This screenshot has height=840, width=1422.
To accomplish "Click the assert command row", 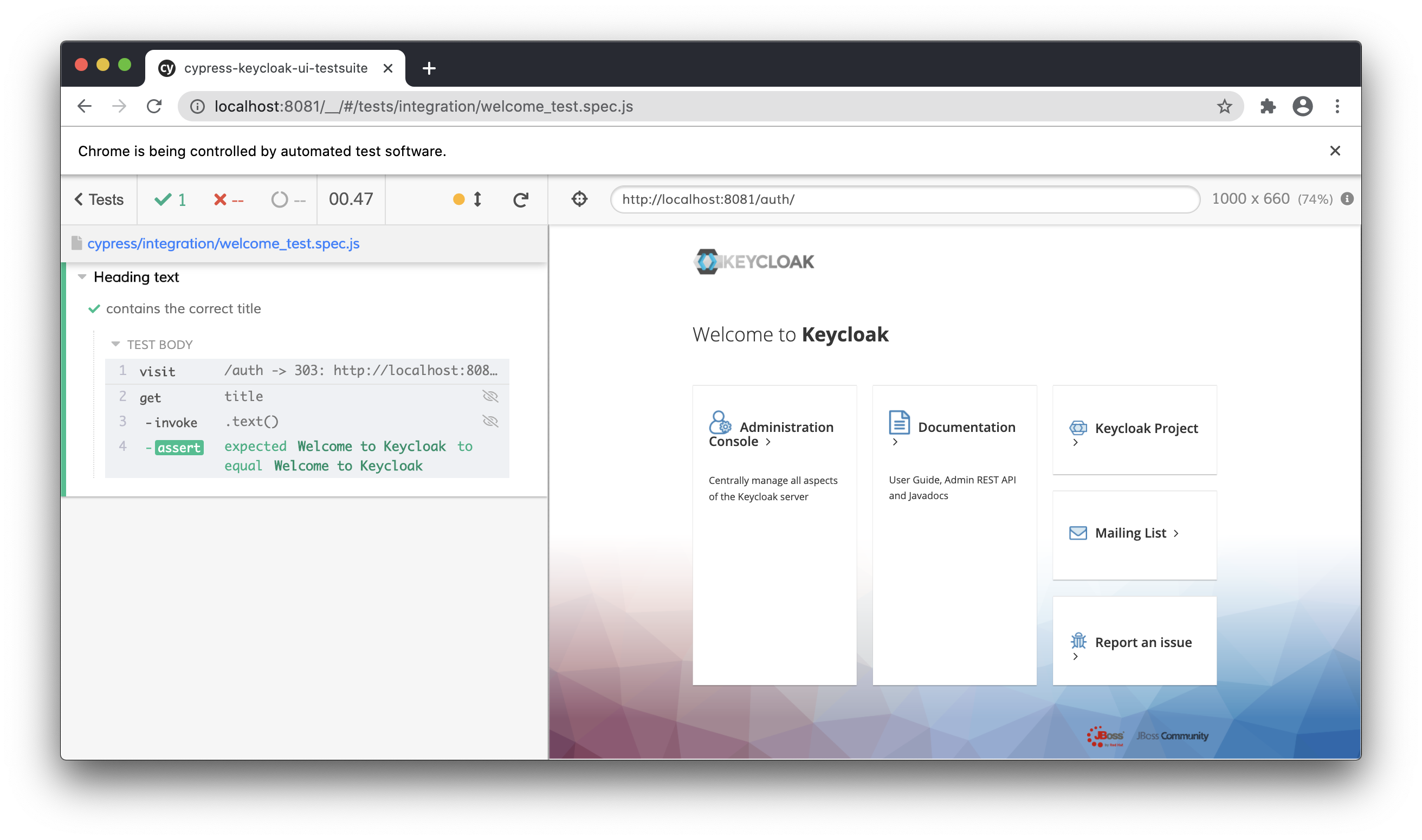I will click(x=307, y=456).
